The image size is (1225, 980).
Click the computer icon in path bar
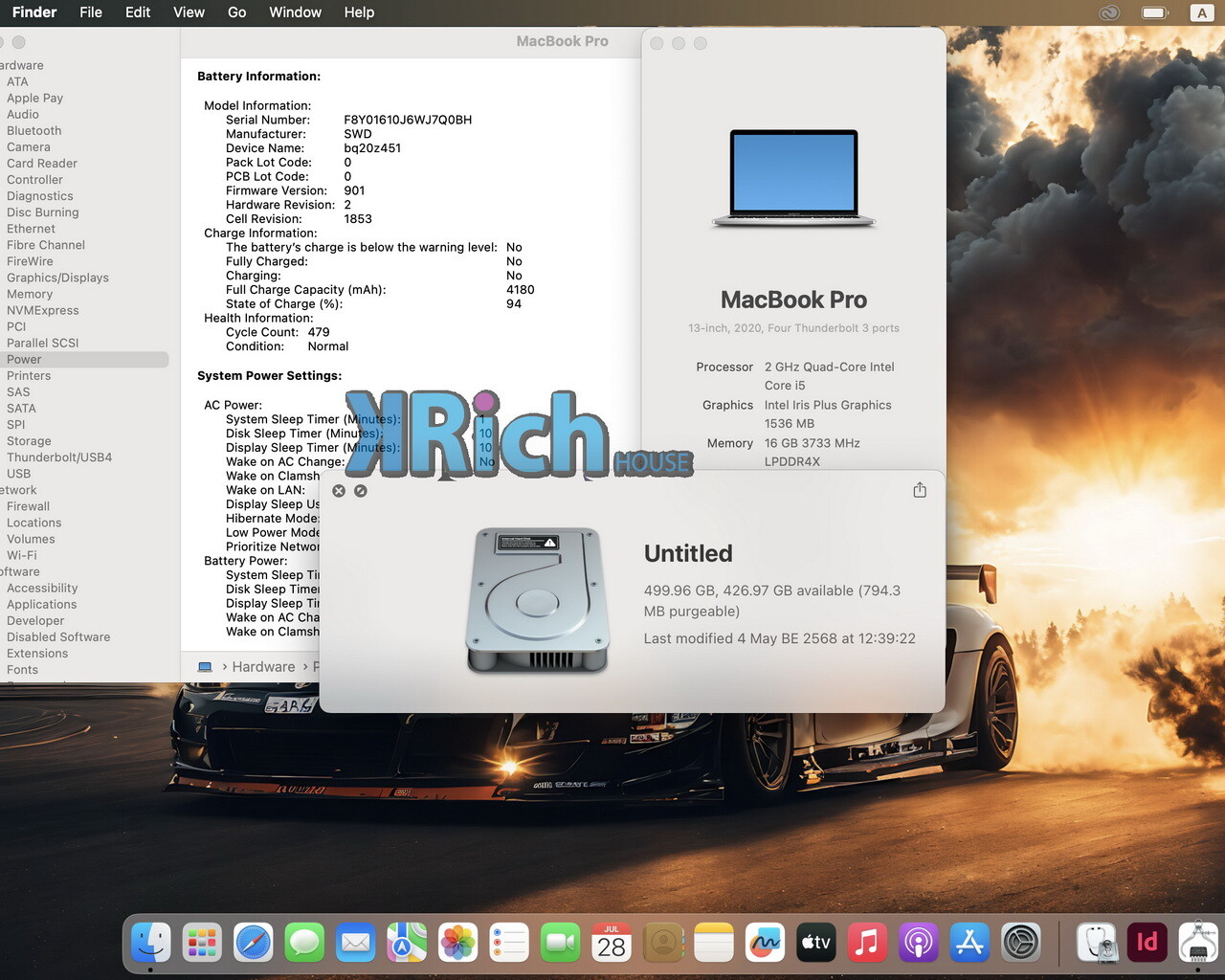coord(205,667)
